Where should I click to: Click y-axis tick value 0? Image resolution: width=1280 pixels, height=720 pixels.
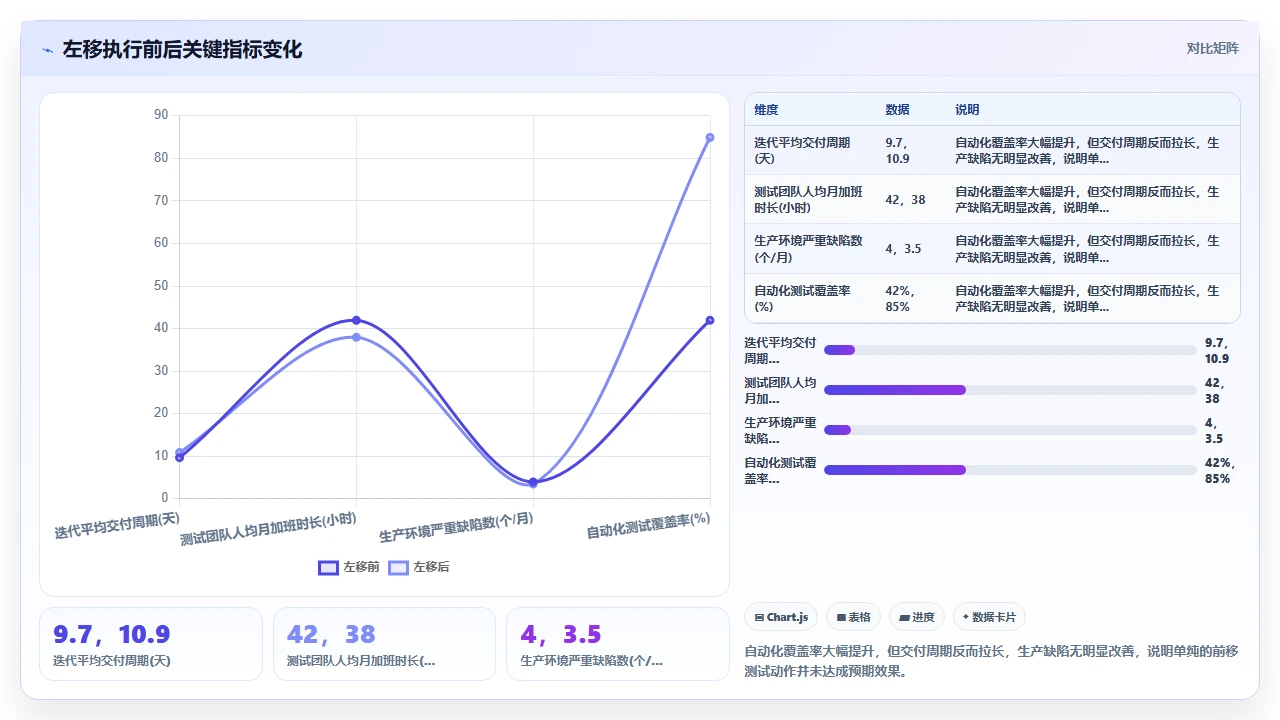point(165,498)
